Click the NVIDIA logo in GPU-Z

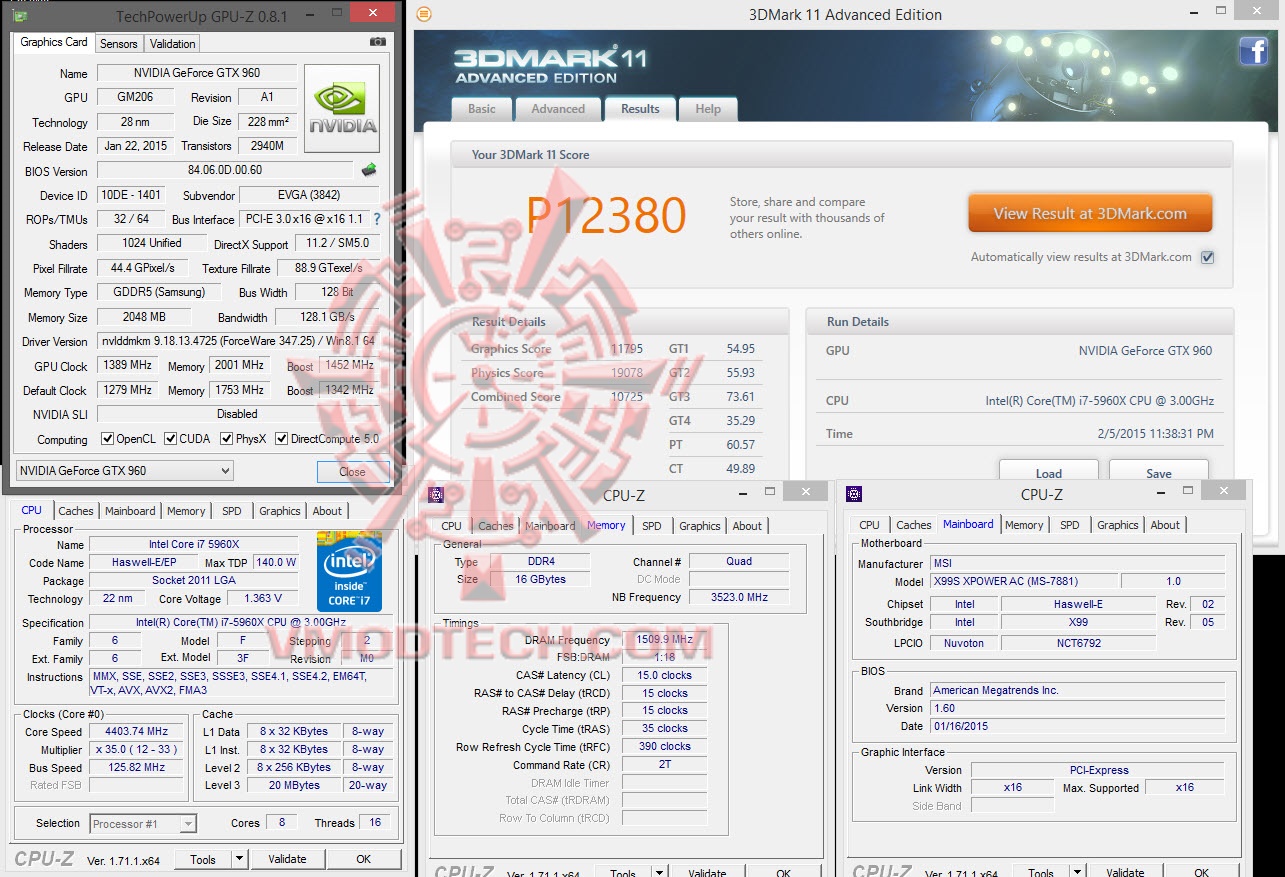pyautogui.click(x=342, y=109)
